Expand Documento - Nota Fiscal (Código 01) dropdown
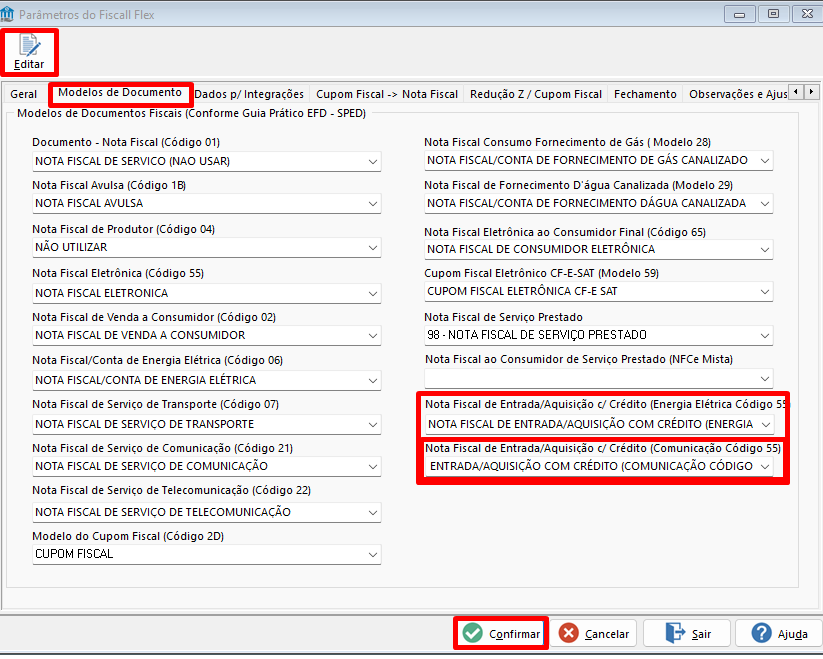 (x=373, y=162)
